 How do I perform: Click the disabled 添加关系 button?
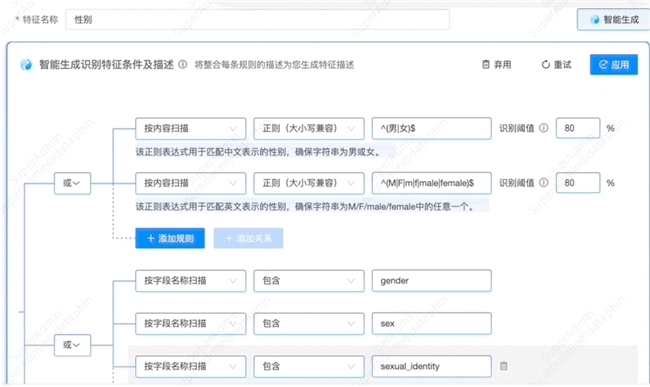click(248, 238)
